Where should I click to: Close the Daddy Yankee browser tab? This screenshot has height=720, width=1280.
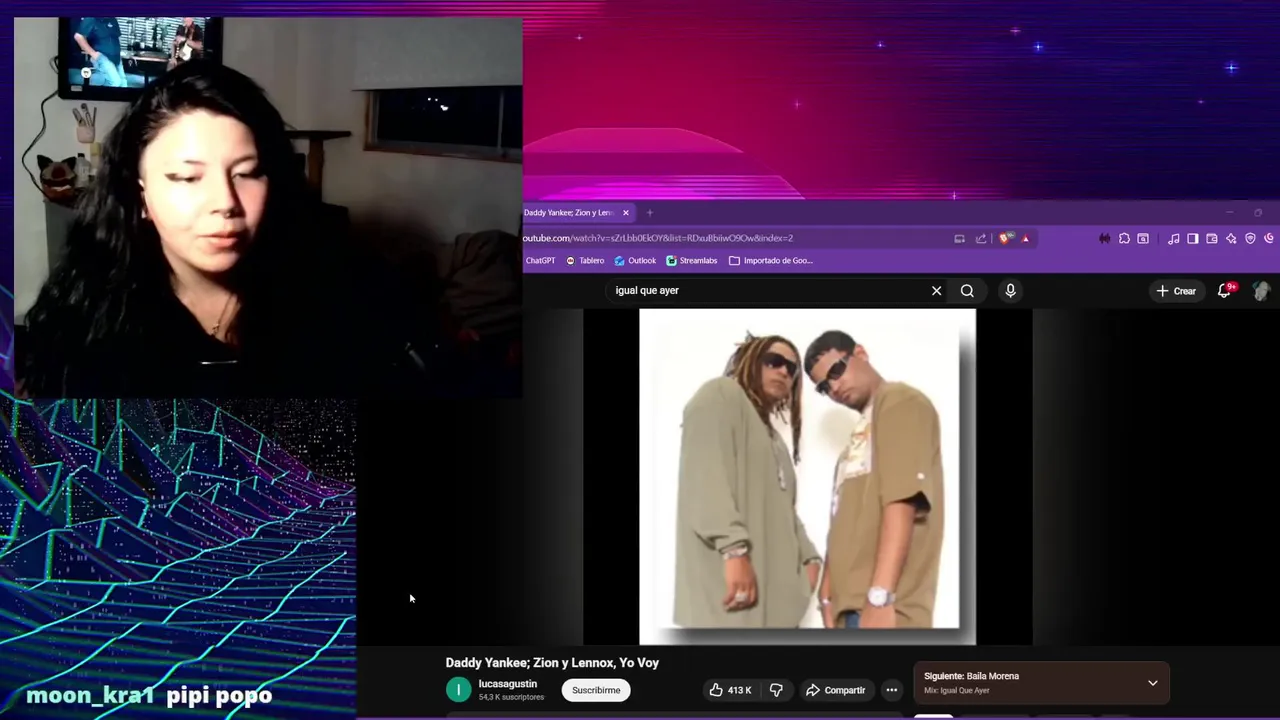[x=626, y=213]
